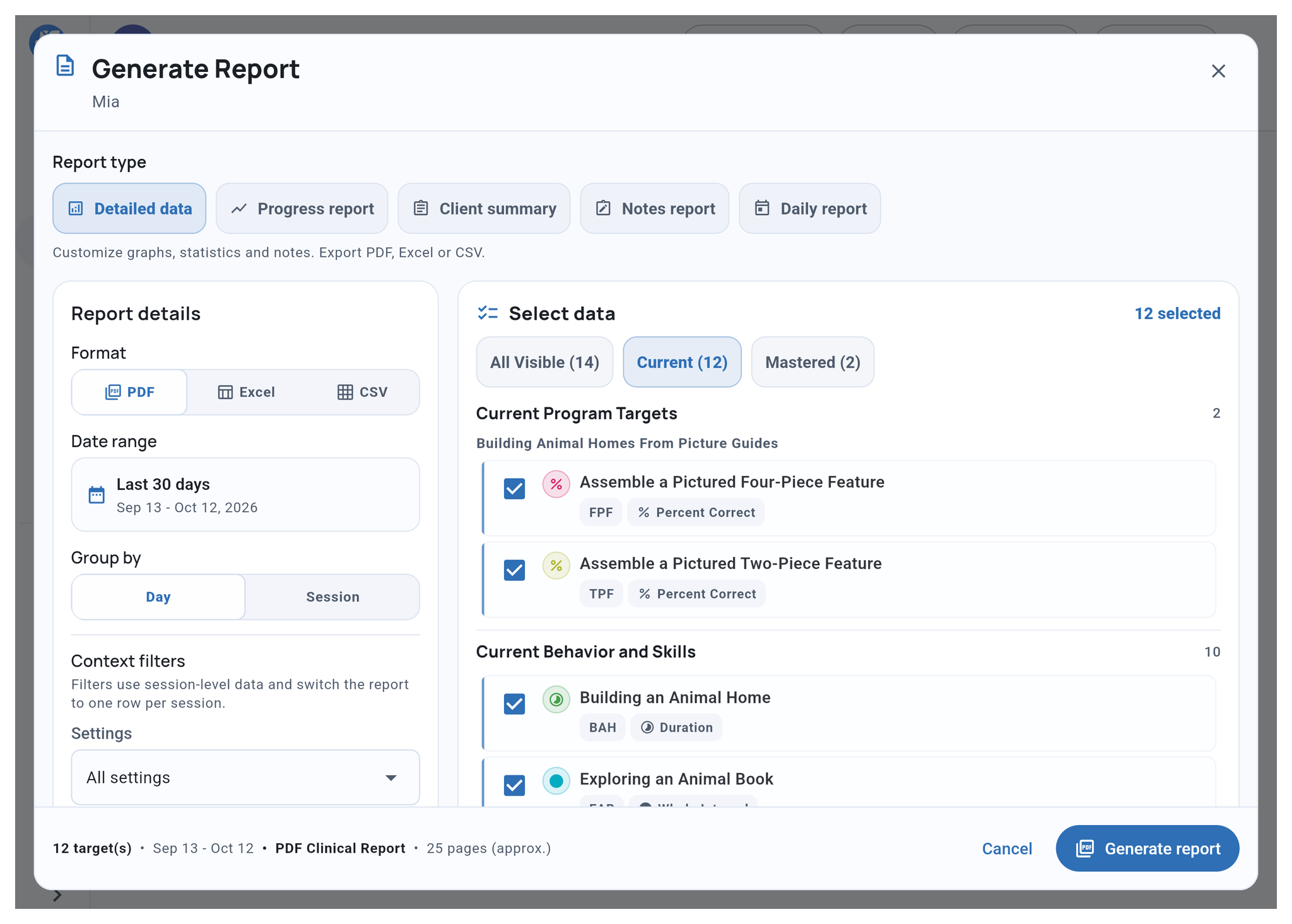This screenshot has height=924, width=1292.
Task: Open the Last 30 days date range picker
Action: 245,495
